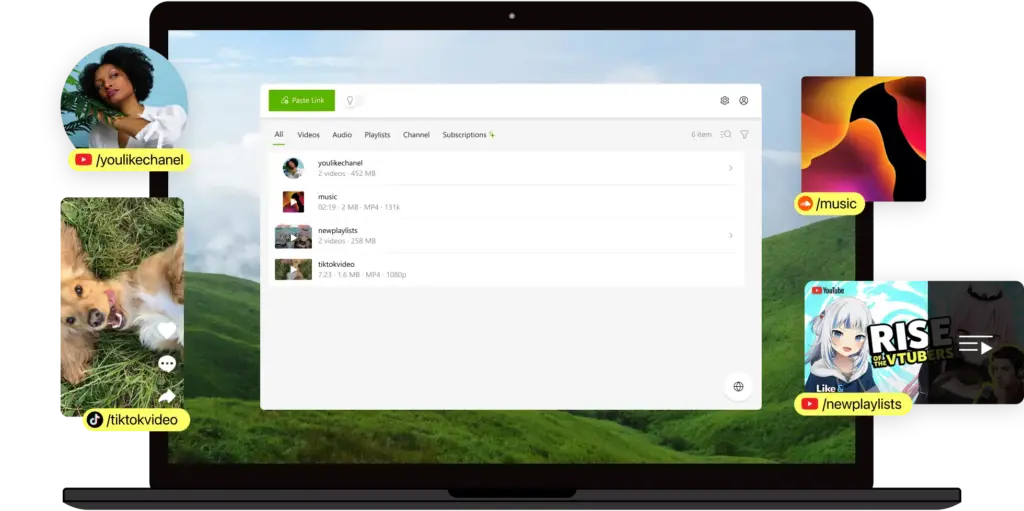Click the "newplaylists" title in the list
1024x511 pixels.
tap(338, 231)
